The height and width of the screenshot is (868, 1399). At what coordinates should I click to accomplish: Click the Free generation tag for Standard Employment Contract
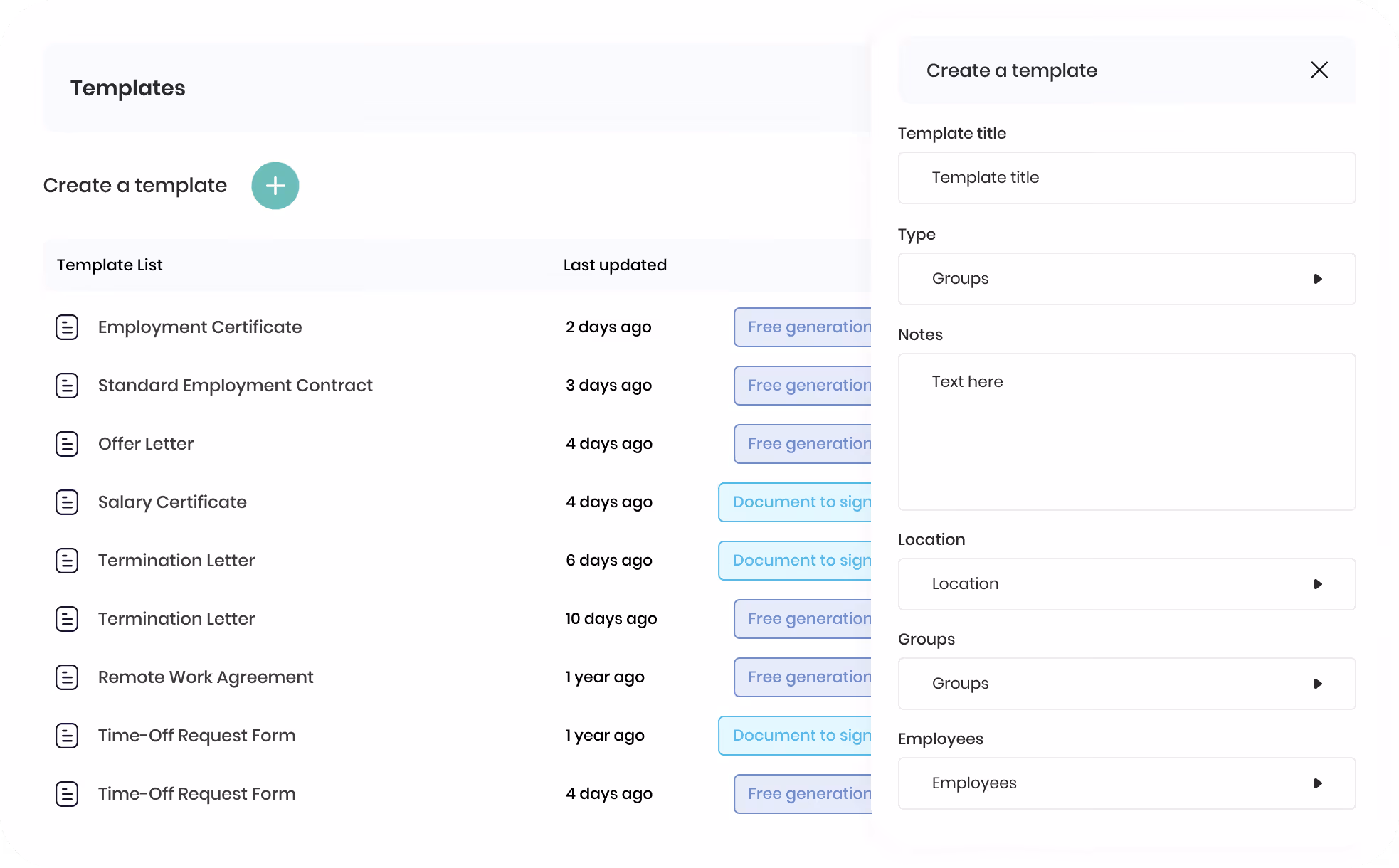point(803,386)
